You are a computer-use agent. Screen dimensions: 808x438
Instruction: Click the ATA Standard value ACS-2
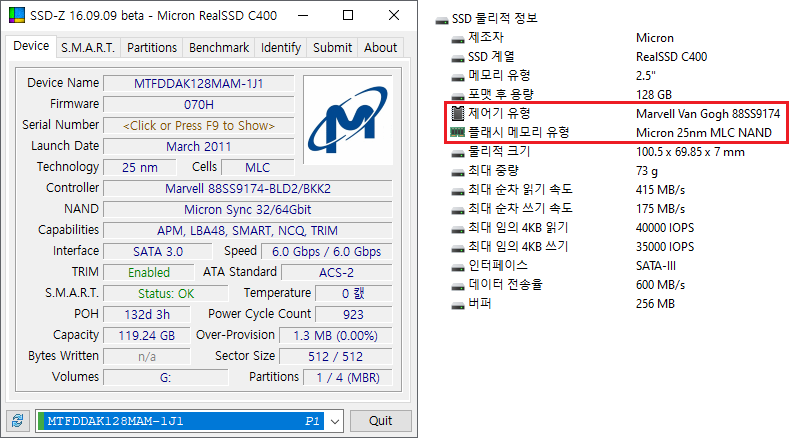point(336,273)
